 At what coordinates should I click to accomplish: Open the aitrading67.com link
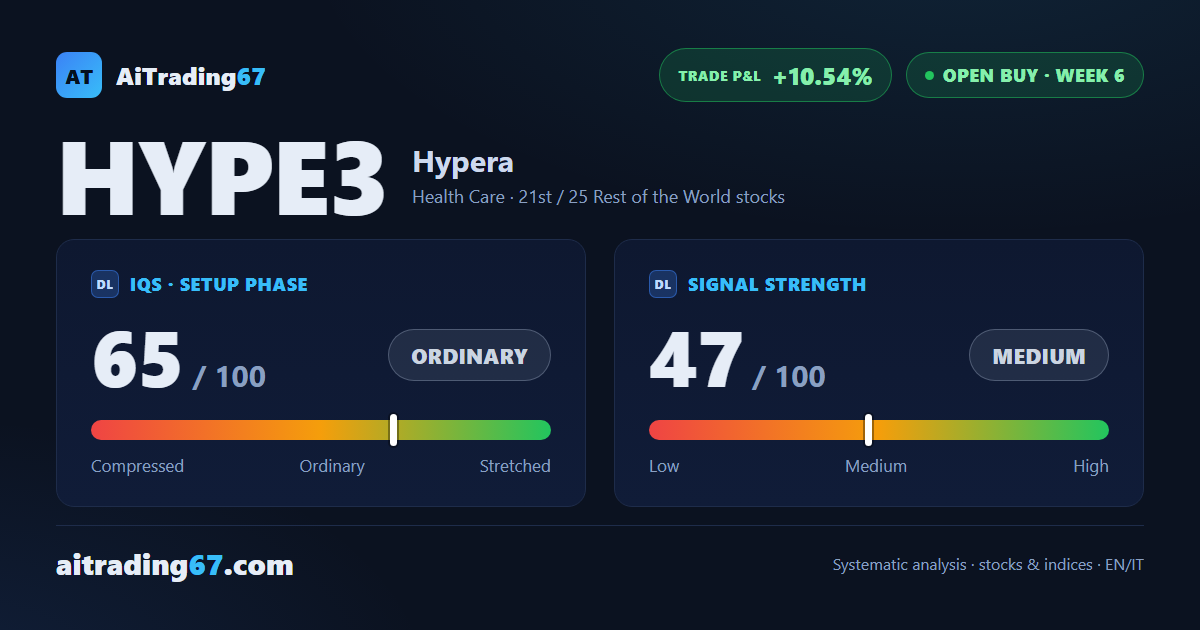pyautogui.click(x=175, y=566)
